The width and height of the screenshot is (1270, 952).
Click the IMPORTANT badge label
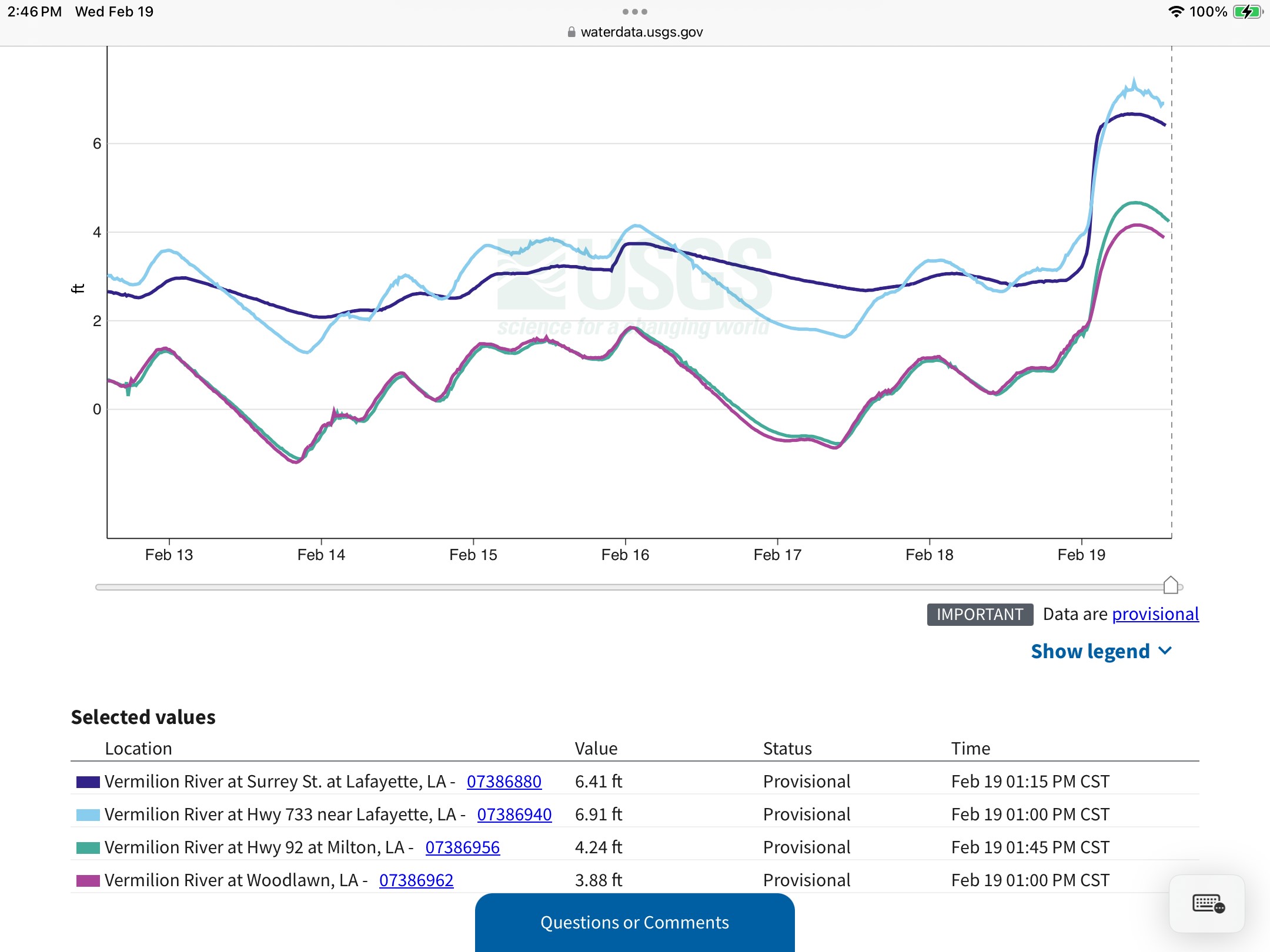point(980,615)
